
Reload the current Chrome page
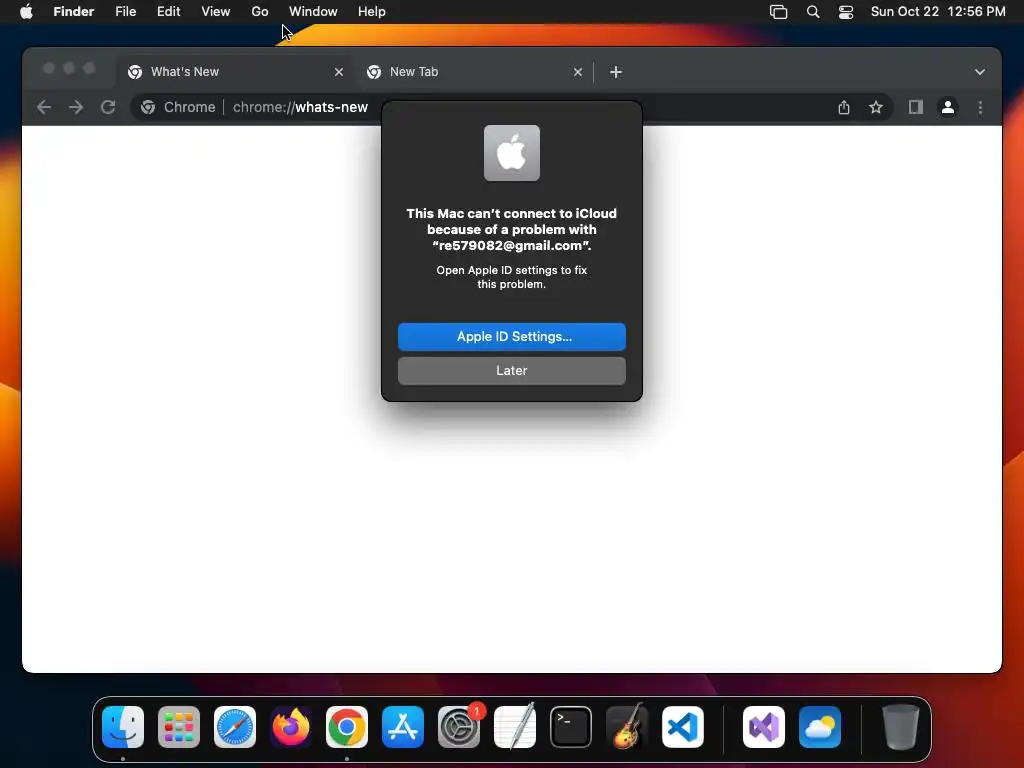pos(108,107)
